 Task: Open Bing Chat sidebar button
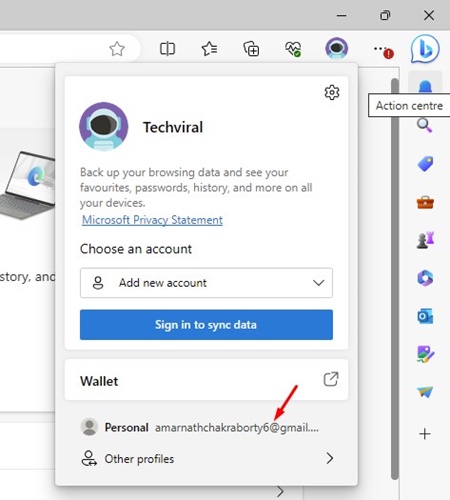click(425, 49)
